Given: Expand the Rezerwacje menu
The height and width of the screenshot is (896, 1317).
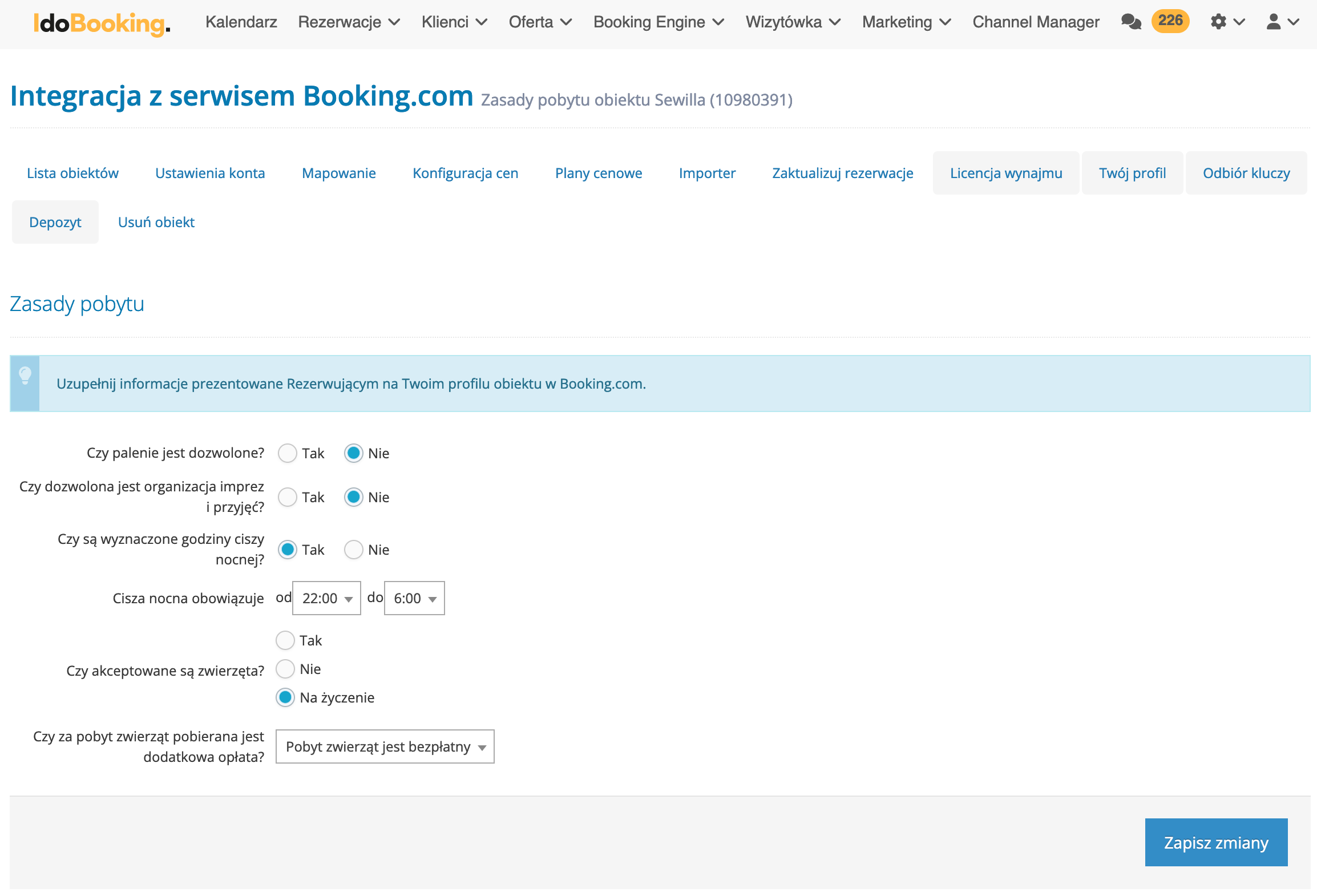Looking at the screenshot, I should coord(349,22).
